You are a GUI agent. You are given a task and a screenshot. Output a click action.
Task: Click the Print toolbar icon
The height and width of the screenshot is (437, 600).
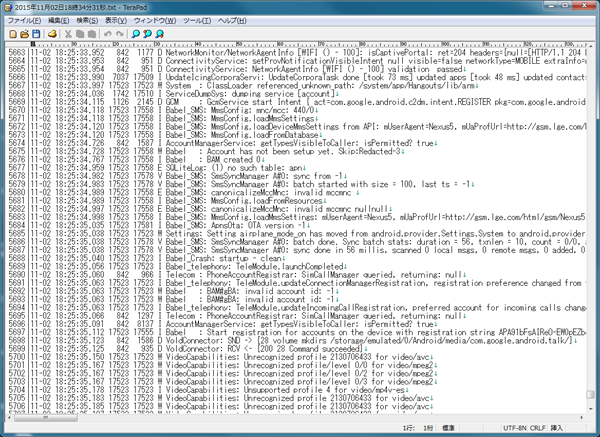52,34
